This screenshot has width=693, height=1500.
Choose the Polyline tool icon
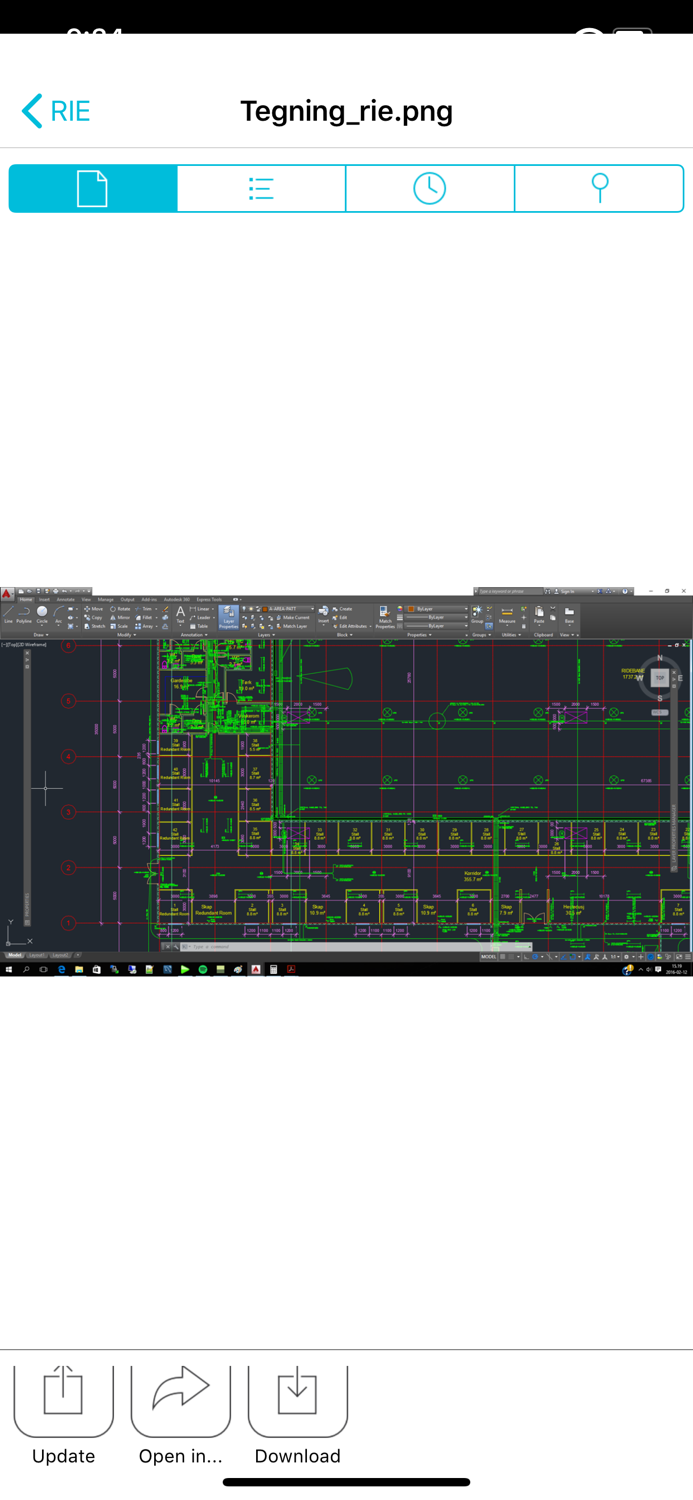pos(24,614)
